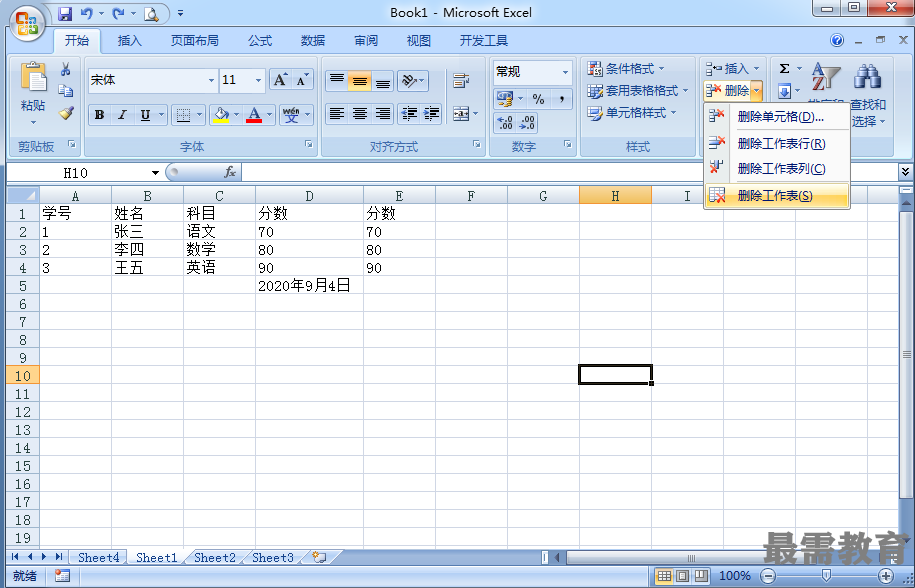The image size is (915, 588).
Task: Toggle Underline formatting
Action: click(145, 114)
